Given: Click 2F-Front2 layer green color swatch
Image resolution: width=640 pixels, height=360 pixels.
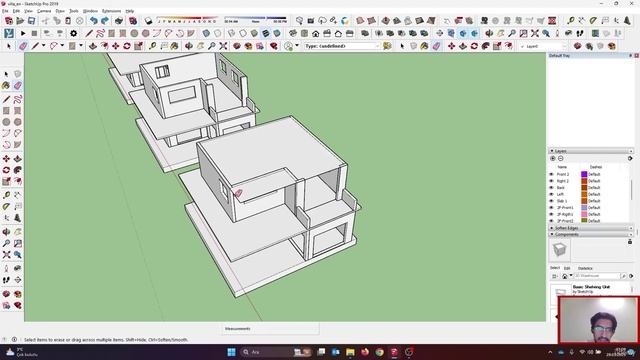Looking at the screenshot, I should click(584, 221).
